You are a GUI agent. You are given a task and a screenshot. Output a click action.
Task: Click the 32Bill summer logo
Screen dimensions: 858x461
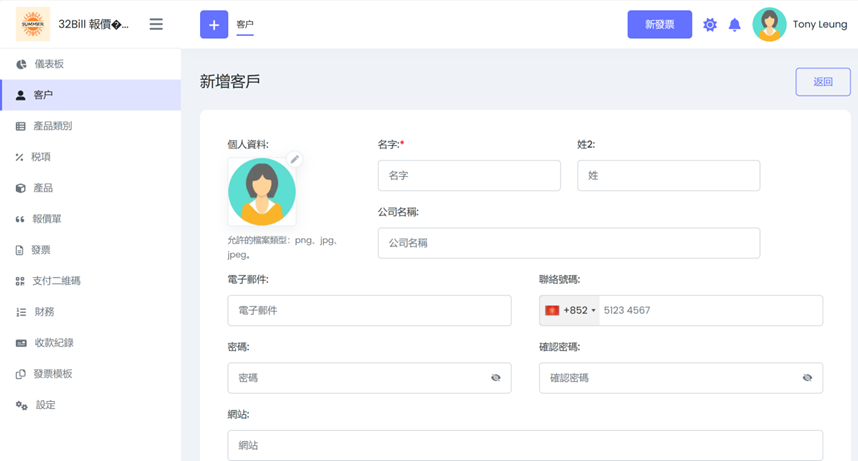33,24
